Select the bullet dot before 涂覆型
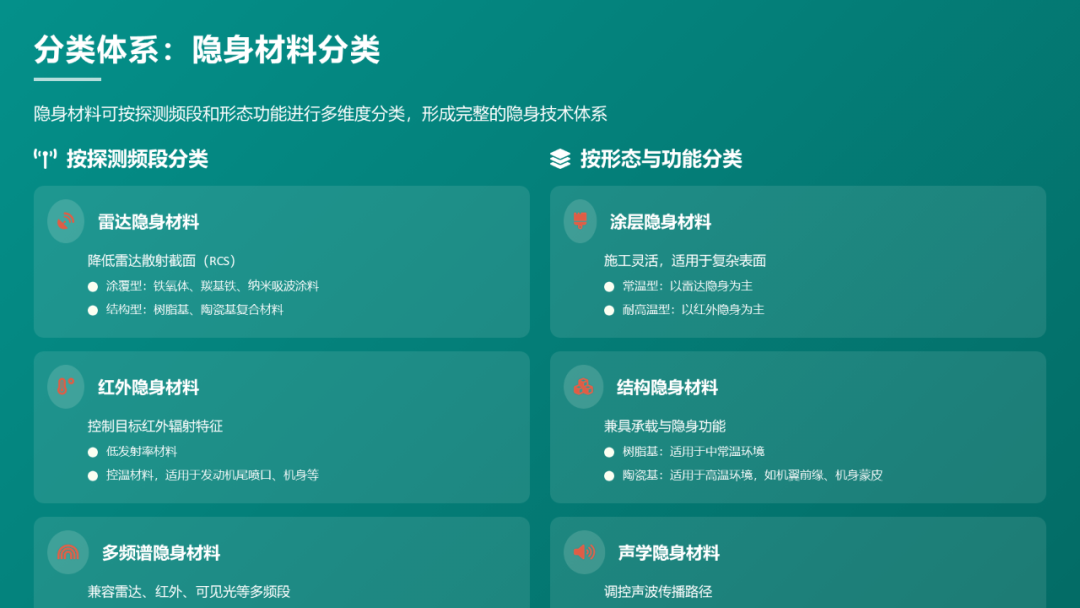The image size is (1080, 608). (92, 286)
